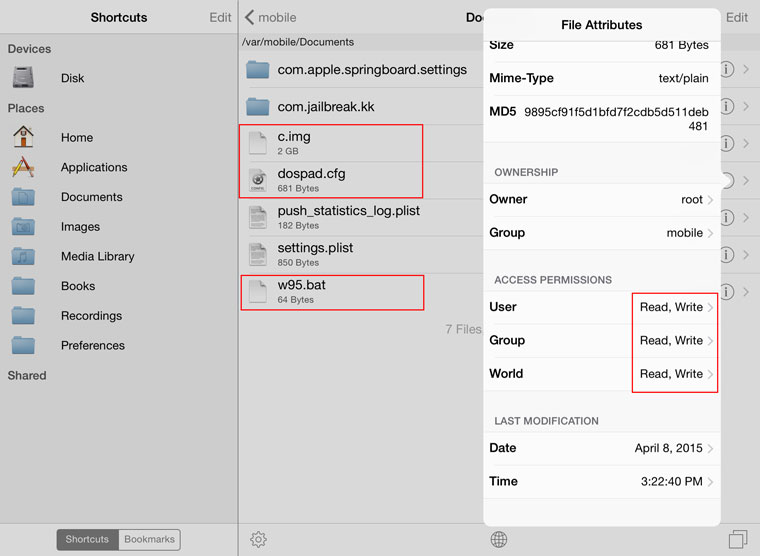Change the file Owner root

[602, 199]
